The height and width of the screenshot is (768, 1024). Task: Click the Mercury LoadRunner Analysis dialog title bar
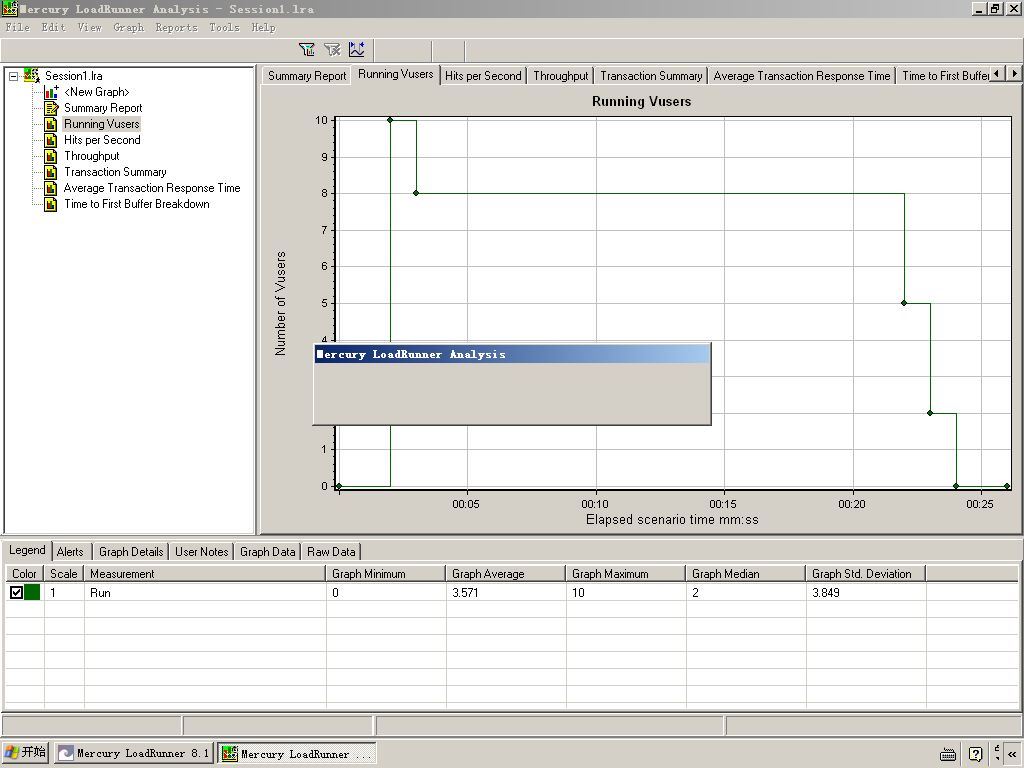coord(511,355)
